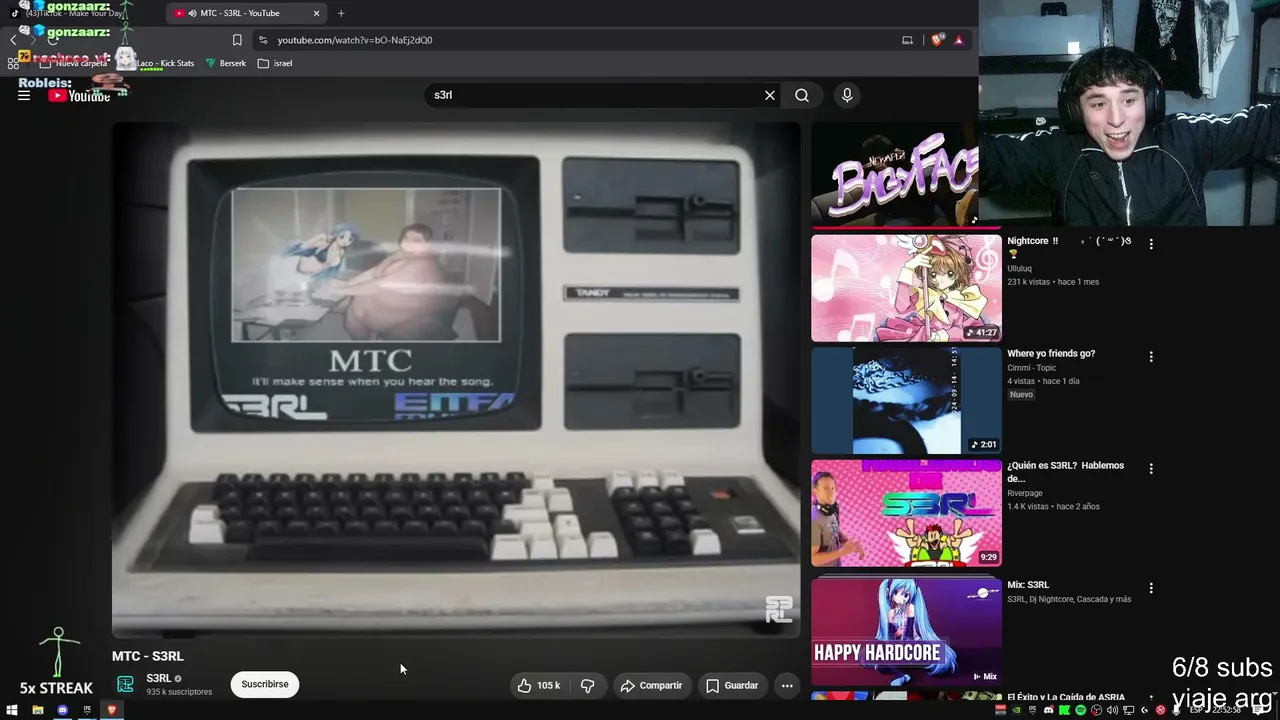Like the MTC - S3RL video
This screenshot has height=720, width=1280.
coord(538,685)
